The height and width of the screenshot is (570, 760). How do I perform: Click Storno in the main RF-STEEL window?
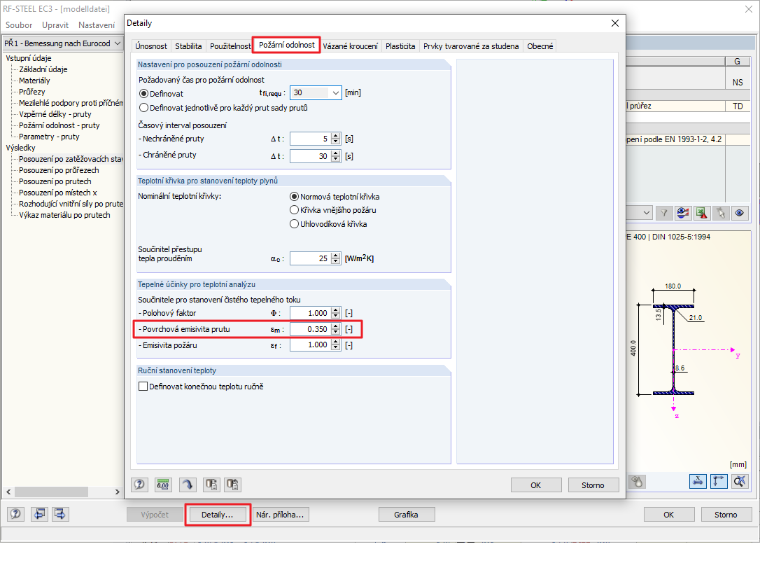(x=726, y=515)
